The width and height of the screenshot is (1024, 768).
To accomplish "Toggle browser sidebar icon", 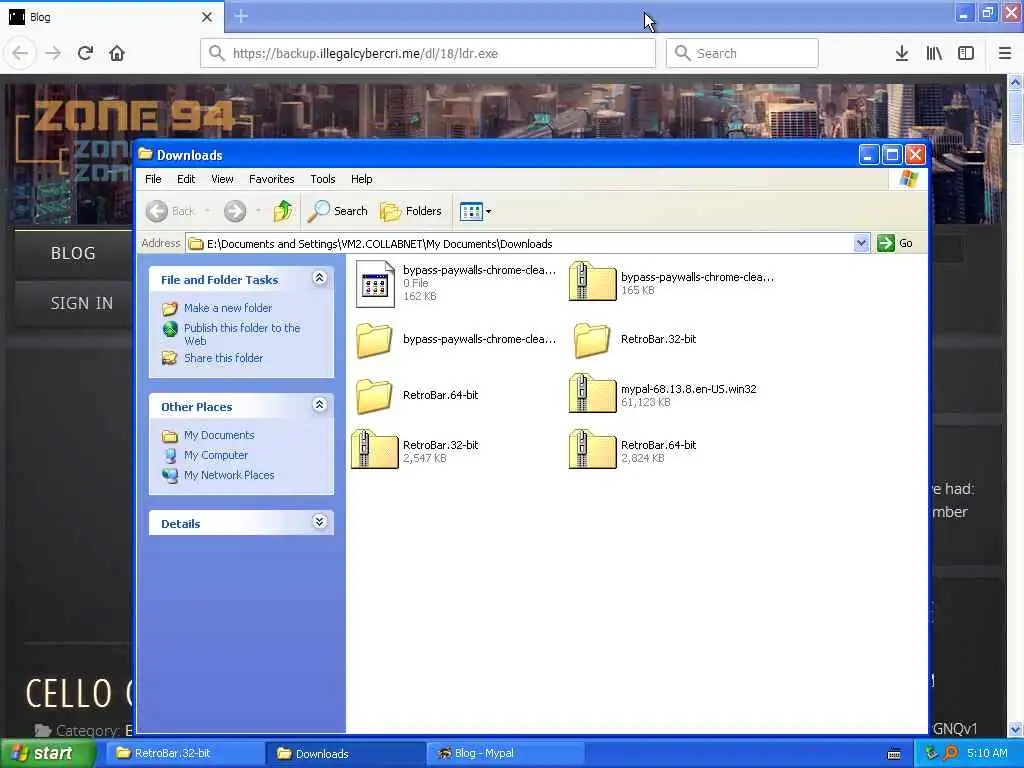I will pyautogui.click(x=966, y=53).
